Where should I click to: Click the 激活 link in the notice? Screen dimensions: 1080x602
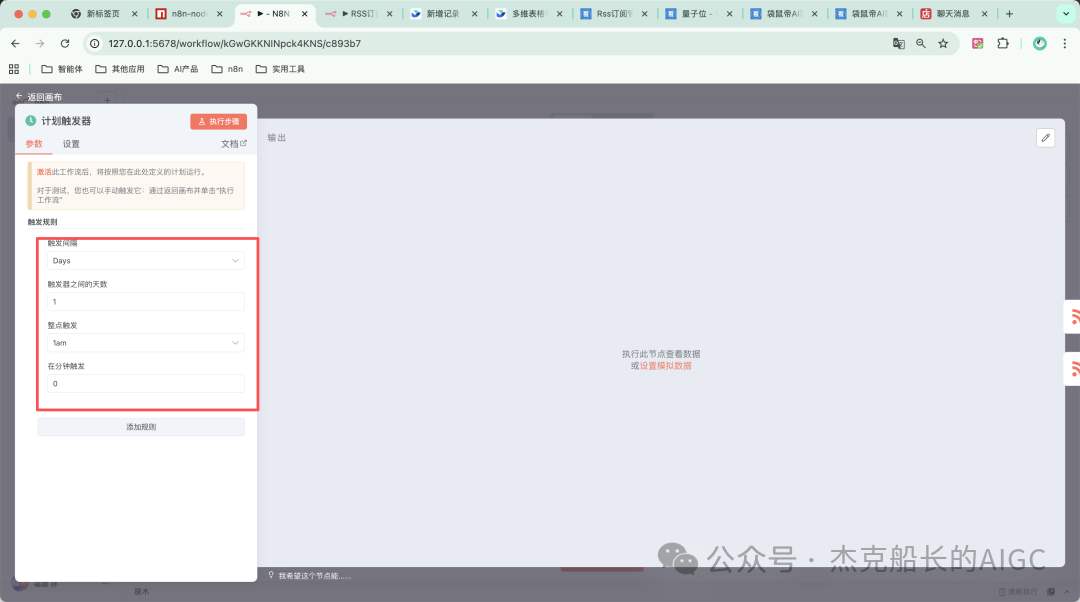tap(44, 172)
